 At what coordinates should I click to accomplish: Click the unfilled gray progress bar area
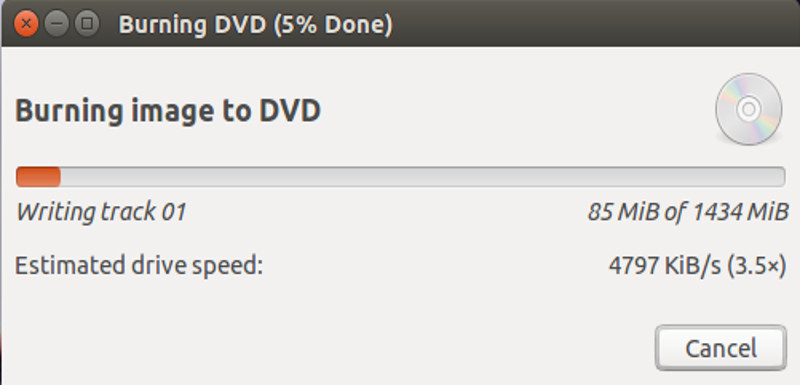click(x=422, y=177)
